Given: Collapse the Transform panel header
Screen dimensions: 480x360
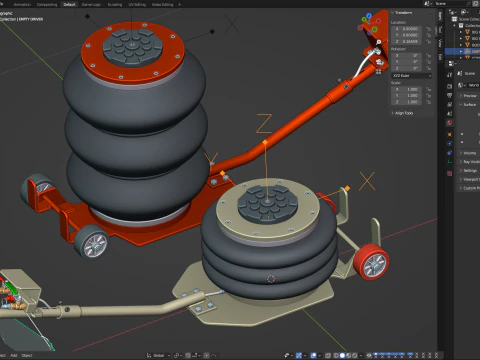Looking at the screenshot, I should pyautogui.click(x=402, y=13).
